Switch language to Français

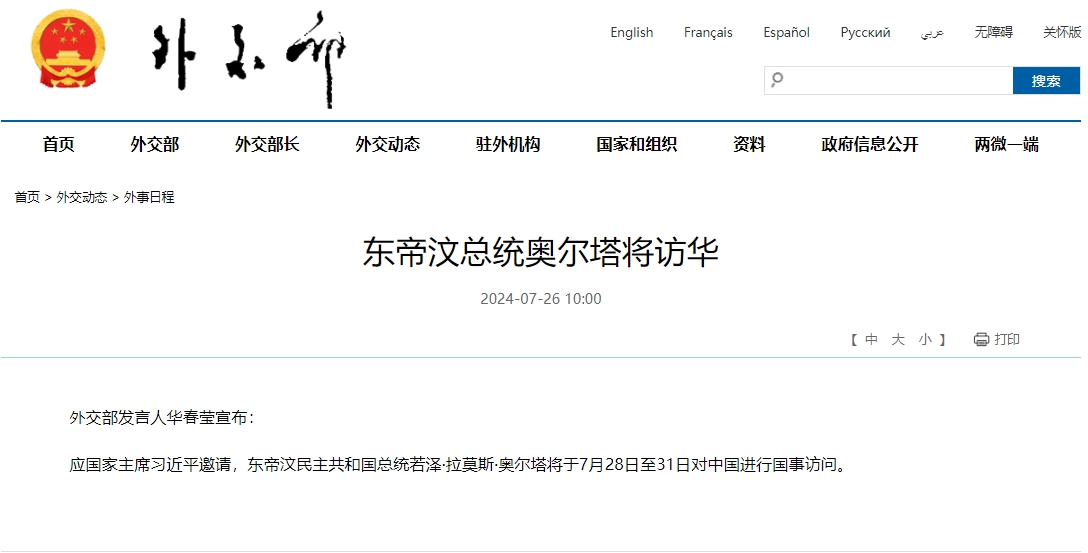[x=708, y=32]
